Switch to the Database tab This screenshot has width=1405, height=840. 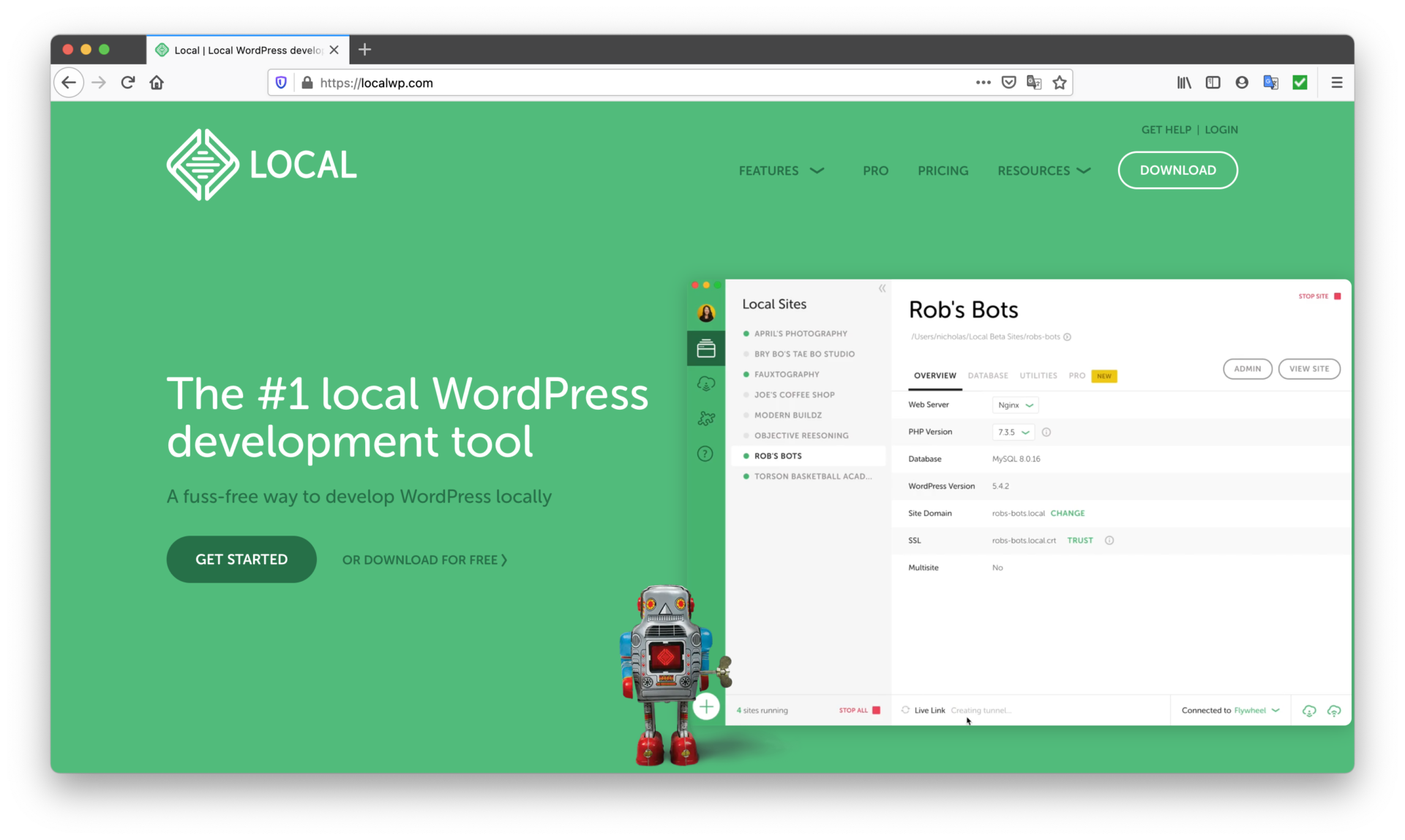(x=988, y=376)
